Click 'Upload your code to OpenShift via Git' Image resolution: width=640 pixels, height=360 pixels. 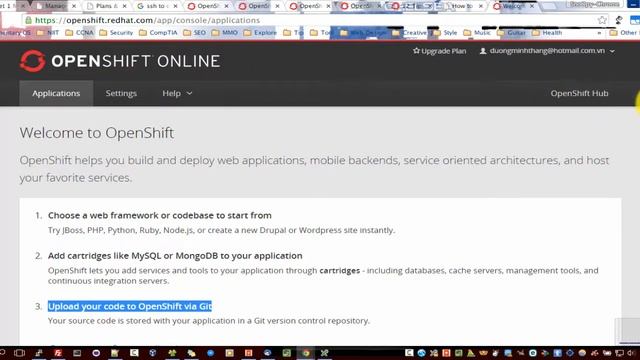(x=130, y=306)
